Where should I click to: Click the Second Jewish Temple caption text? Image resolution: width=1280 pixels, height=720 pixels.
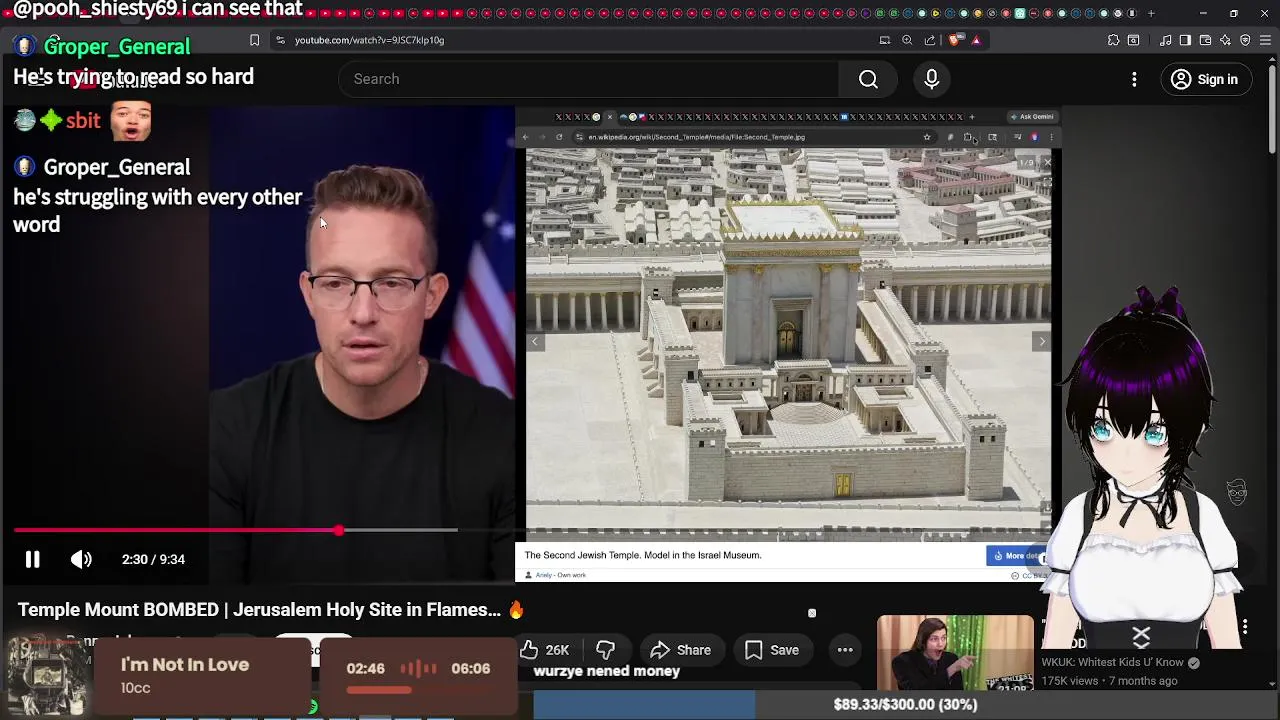click(642, 555)
